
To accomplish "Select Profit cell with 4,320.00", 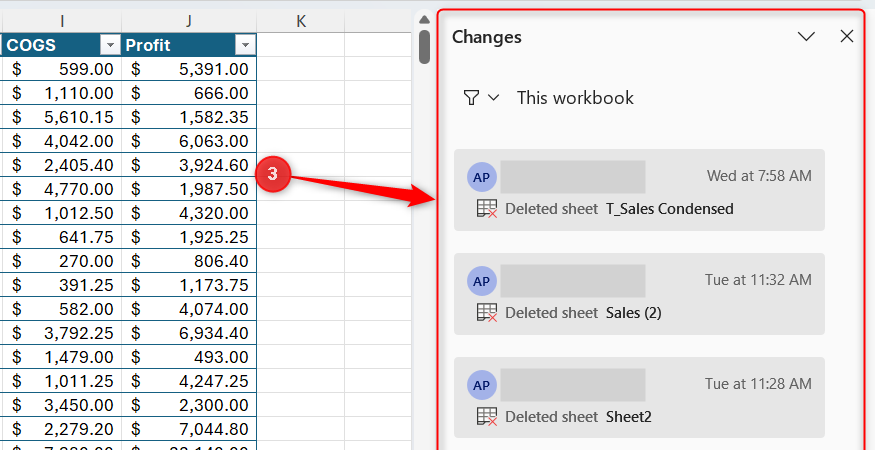I will click(x=189, y=213).
